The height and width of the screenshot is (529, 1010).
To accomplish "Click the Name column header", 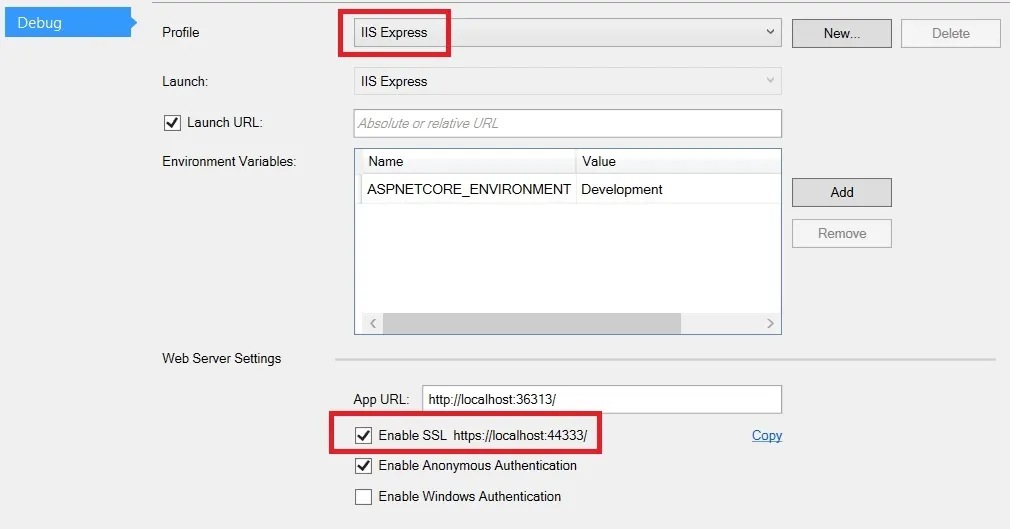I will coord(466,161).
